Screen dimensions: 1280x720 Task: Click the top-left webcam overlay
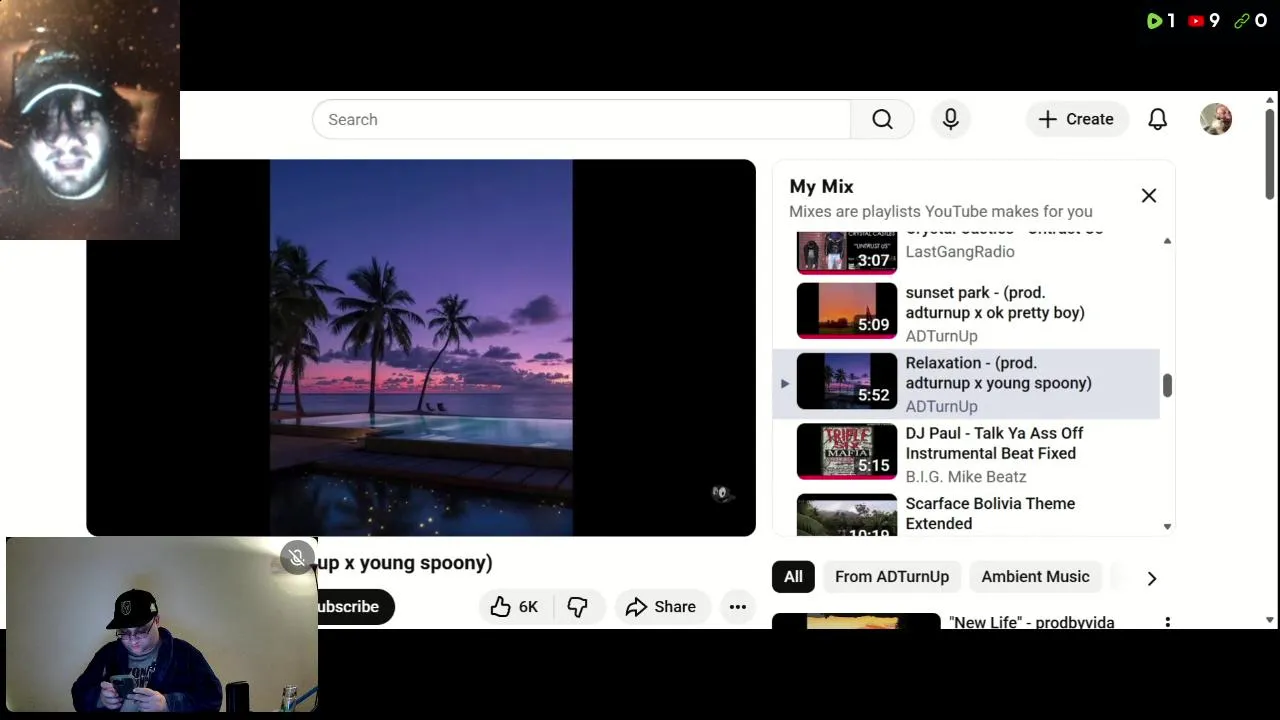[90, 120]
